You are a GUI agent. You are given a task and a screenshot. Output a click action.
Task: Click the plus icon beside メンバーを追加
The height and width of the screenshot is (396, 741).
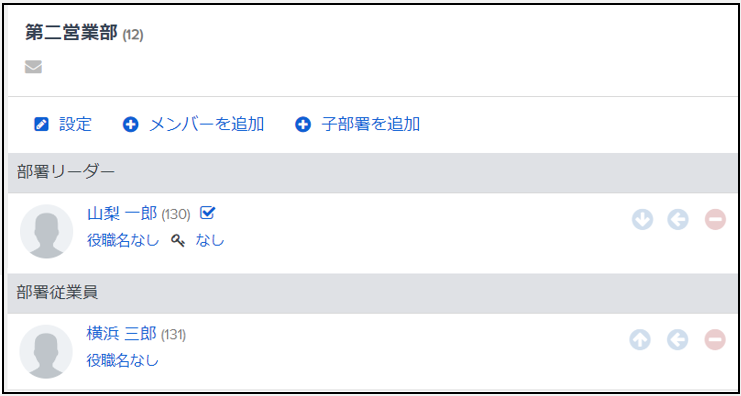[130, 125]
